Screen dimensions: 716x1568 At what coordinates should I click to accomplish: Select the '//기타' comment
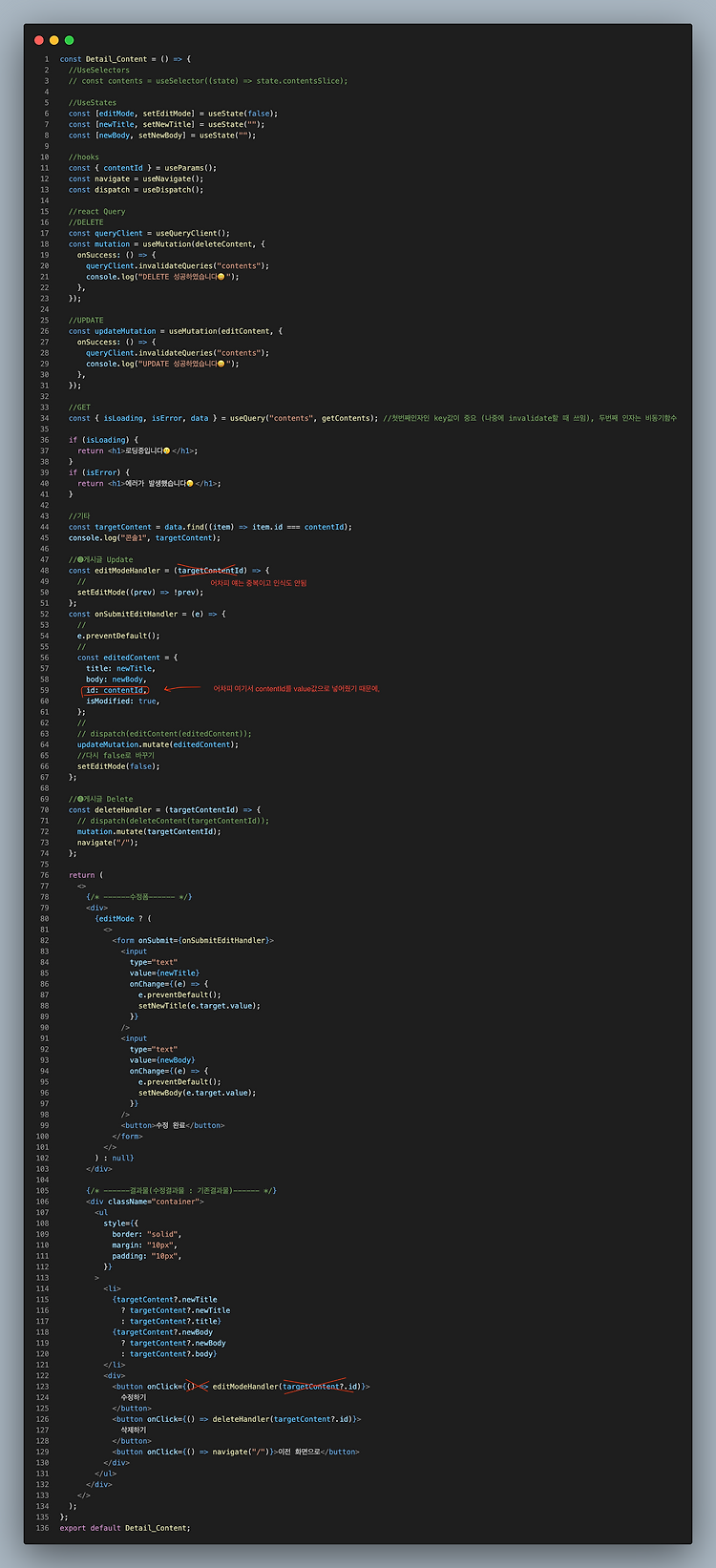click(x=82, y=516)
